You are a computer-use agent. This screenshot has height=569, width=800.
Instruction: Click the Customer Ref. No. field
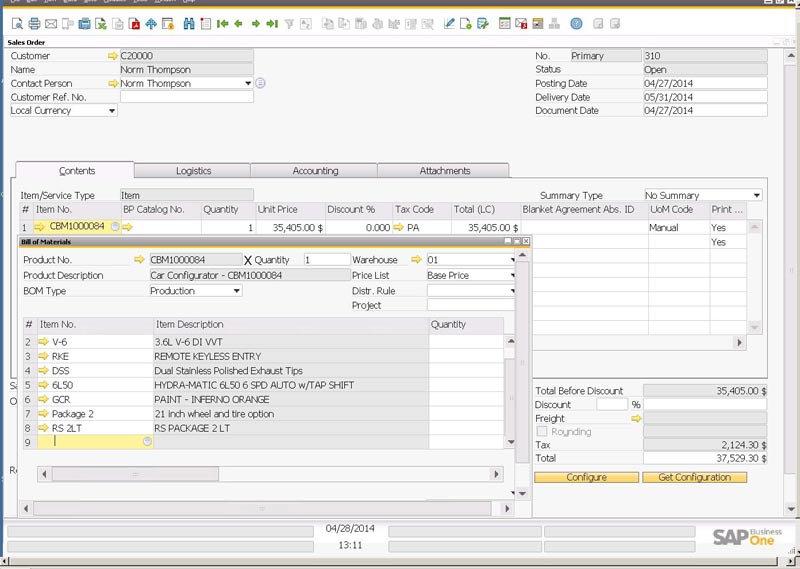pos(187,97)
